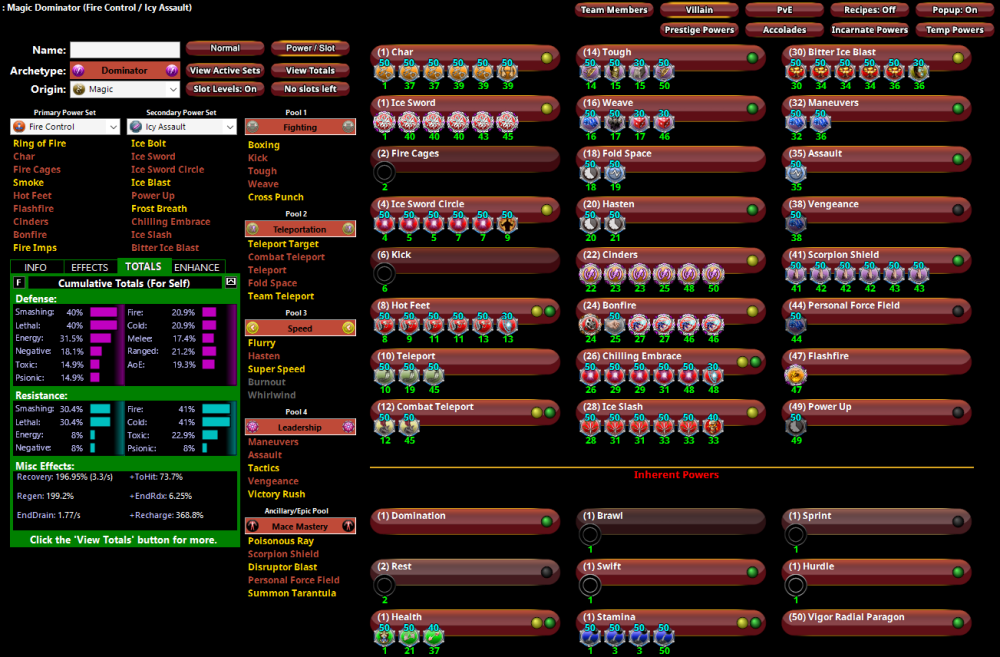Click the empty enhancement slot under Fire Cages
This screenshot has width=1000, height=657.
pos(384,173)
